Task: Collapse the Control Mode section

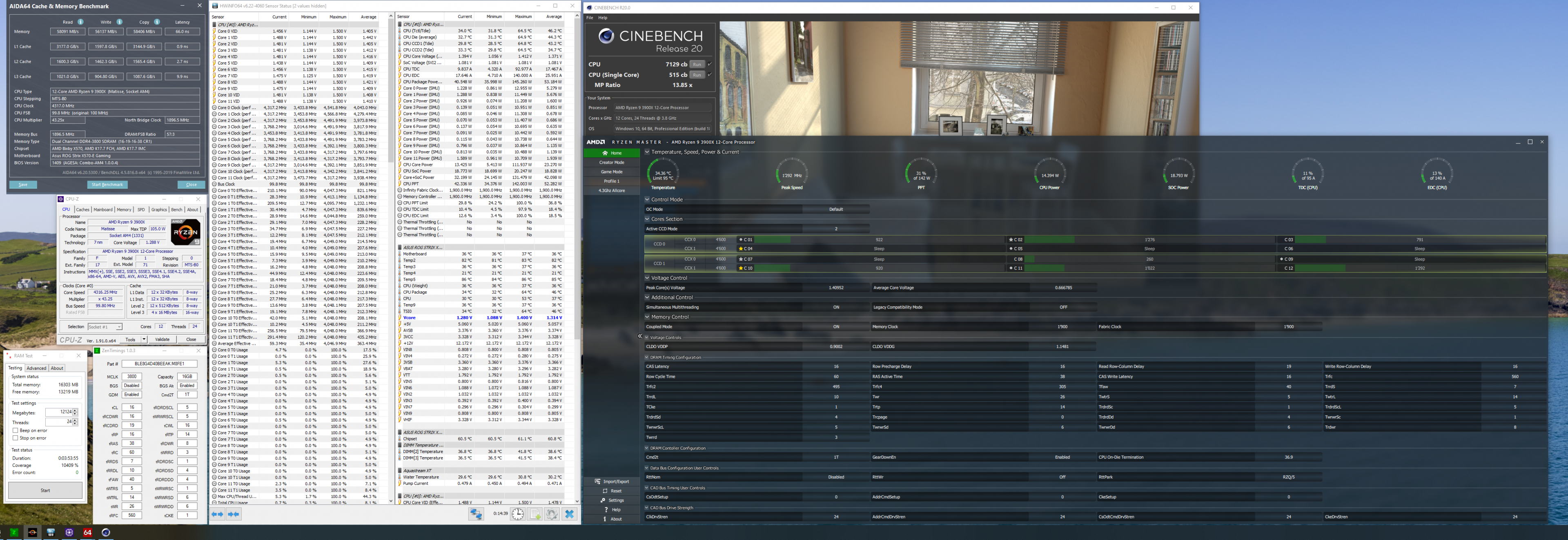Action: (647, 200)
